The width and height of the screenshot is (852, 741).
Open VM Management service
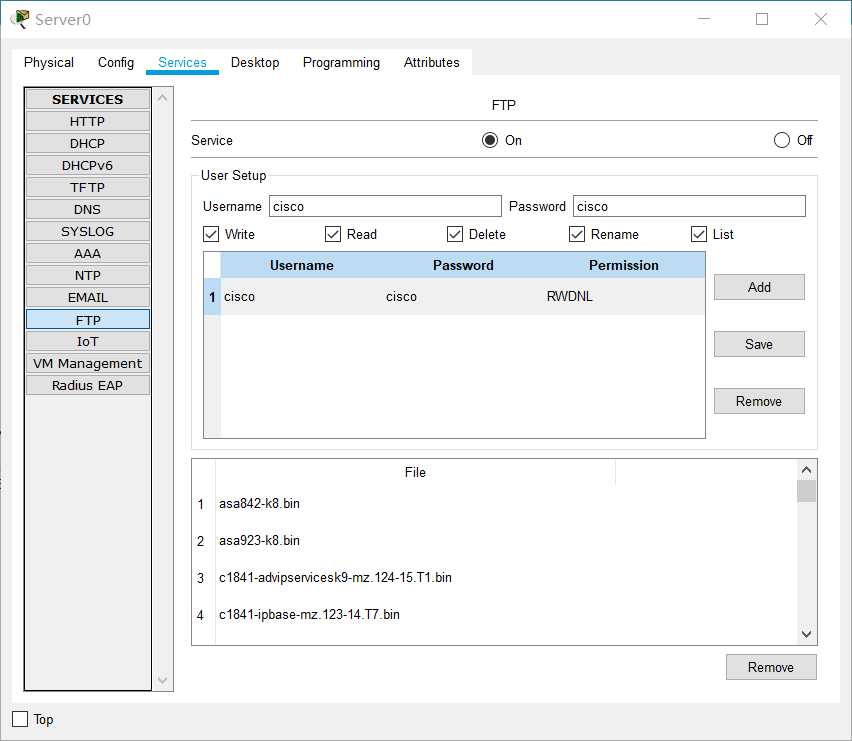87,363
